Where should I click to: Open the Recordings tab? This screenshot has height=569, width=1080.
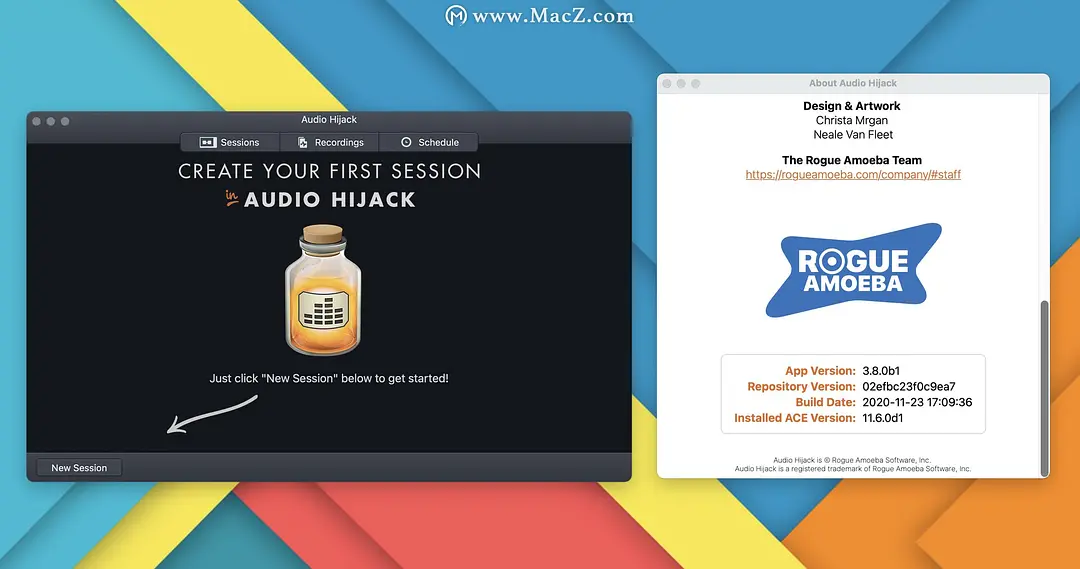329,142
